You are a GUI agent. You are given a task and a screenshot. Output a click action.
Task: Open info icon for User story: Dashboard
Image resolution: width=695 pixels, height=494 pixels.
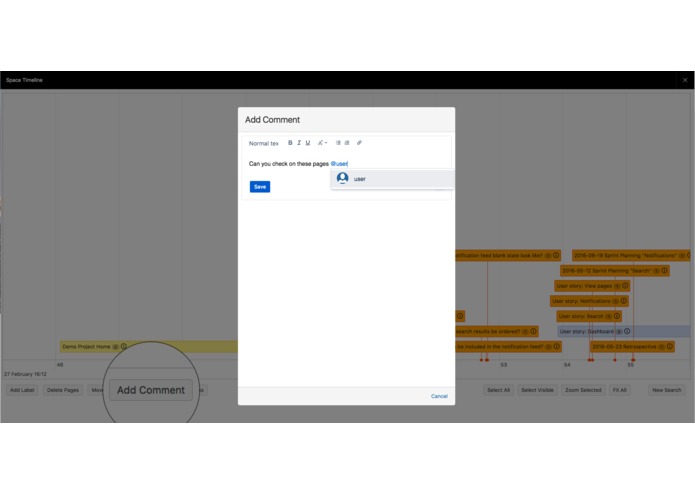pyautogui.click(x=627, y=331)
